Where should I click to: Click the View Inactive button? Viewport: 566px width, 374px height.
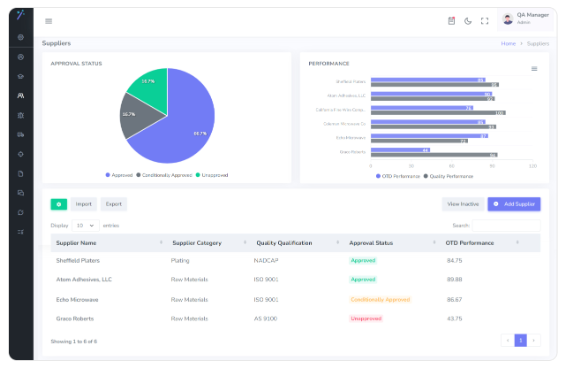[x=463, y=204]
